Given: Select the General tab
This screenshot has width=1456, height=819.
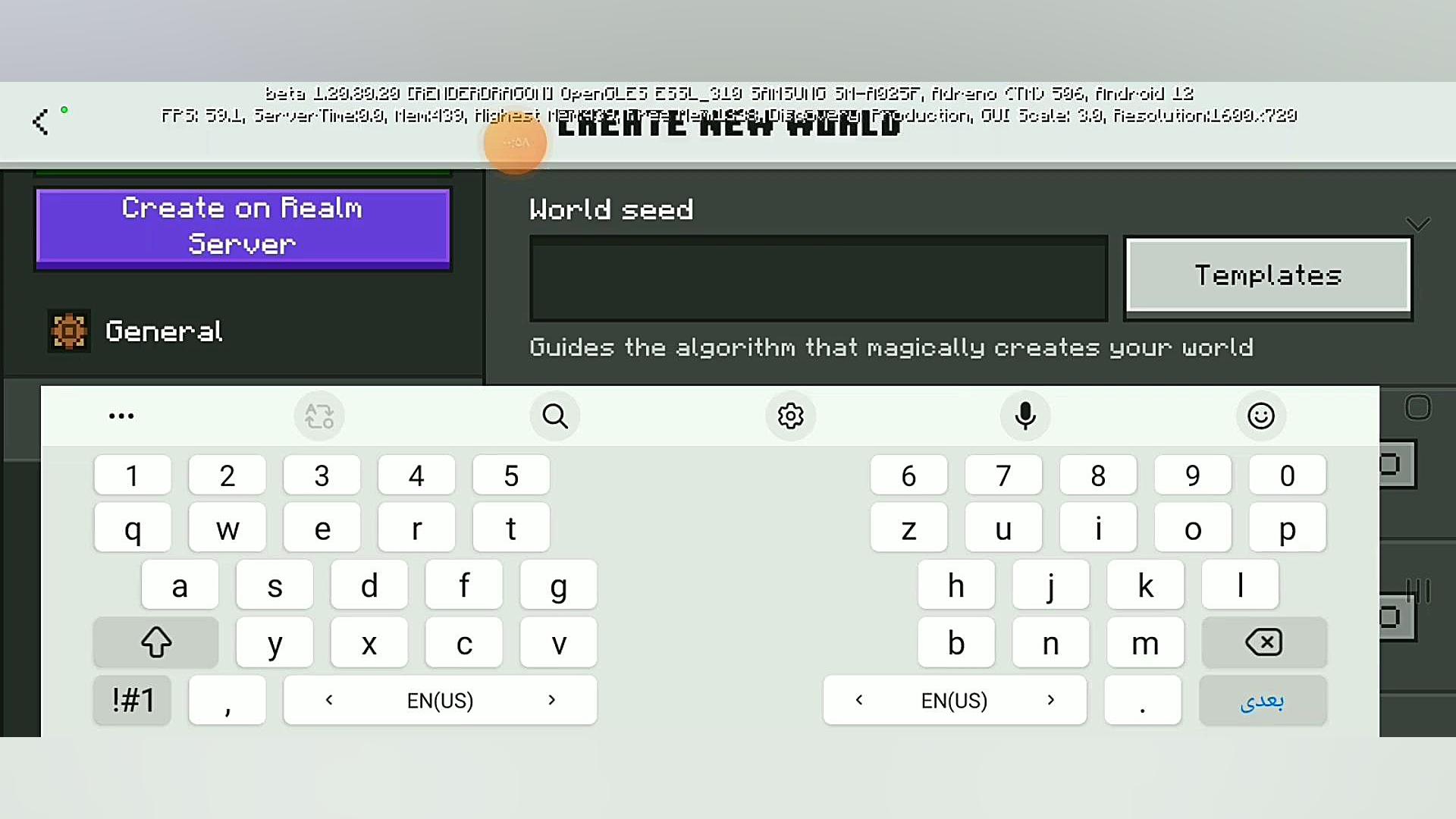Looking at the screenshot, I should [x=243, y=331].
